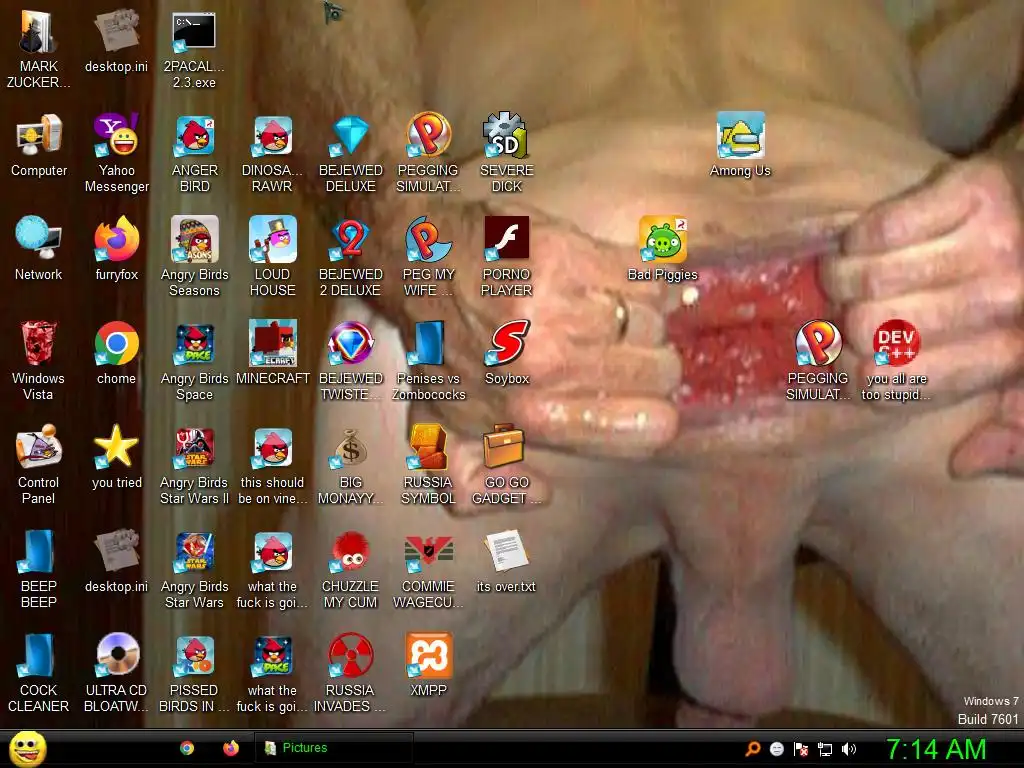Launch the MINECRAFT desktop shortcut

tap(272, 354)
